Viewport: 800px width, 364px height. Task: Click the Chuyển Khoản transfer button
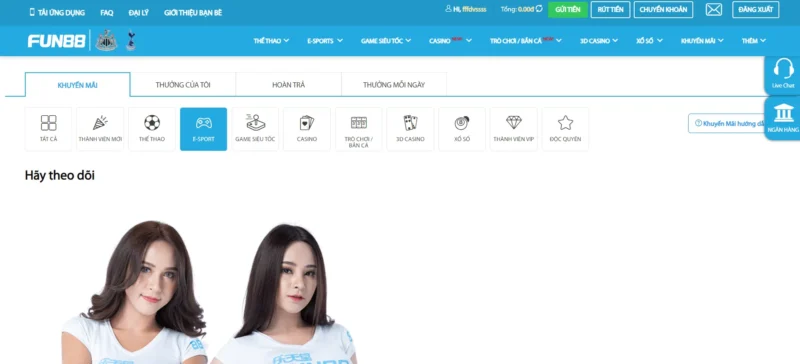pos(663,10)
